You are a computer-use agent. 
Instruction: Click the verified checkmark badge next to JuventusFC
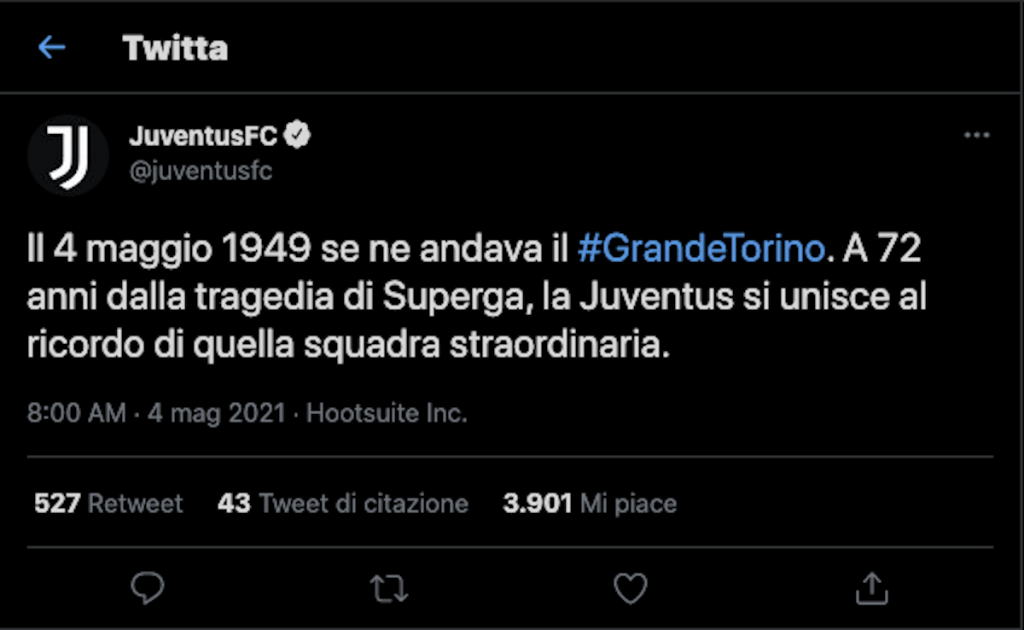click(298, 133)
